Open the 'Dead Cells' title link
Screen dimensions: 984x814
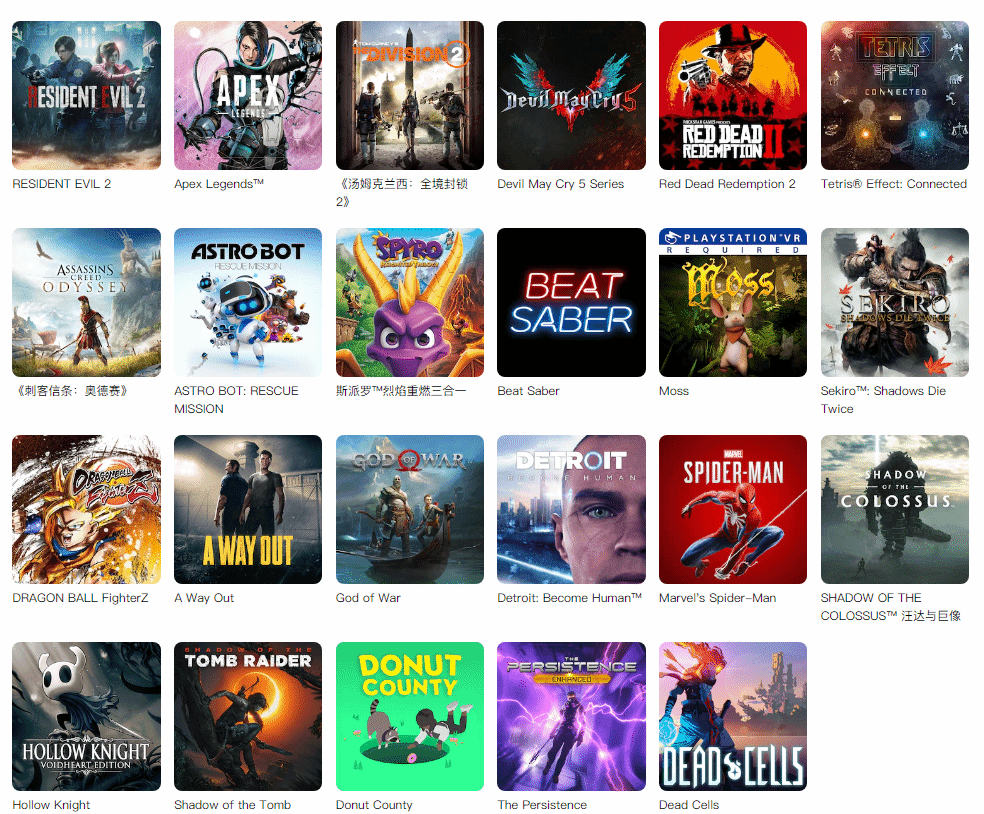tap(688, 805)
